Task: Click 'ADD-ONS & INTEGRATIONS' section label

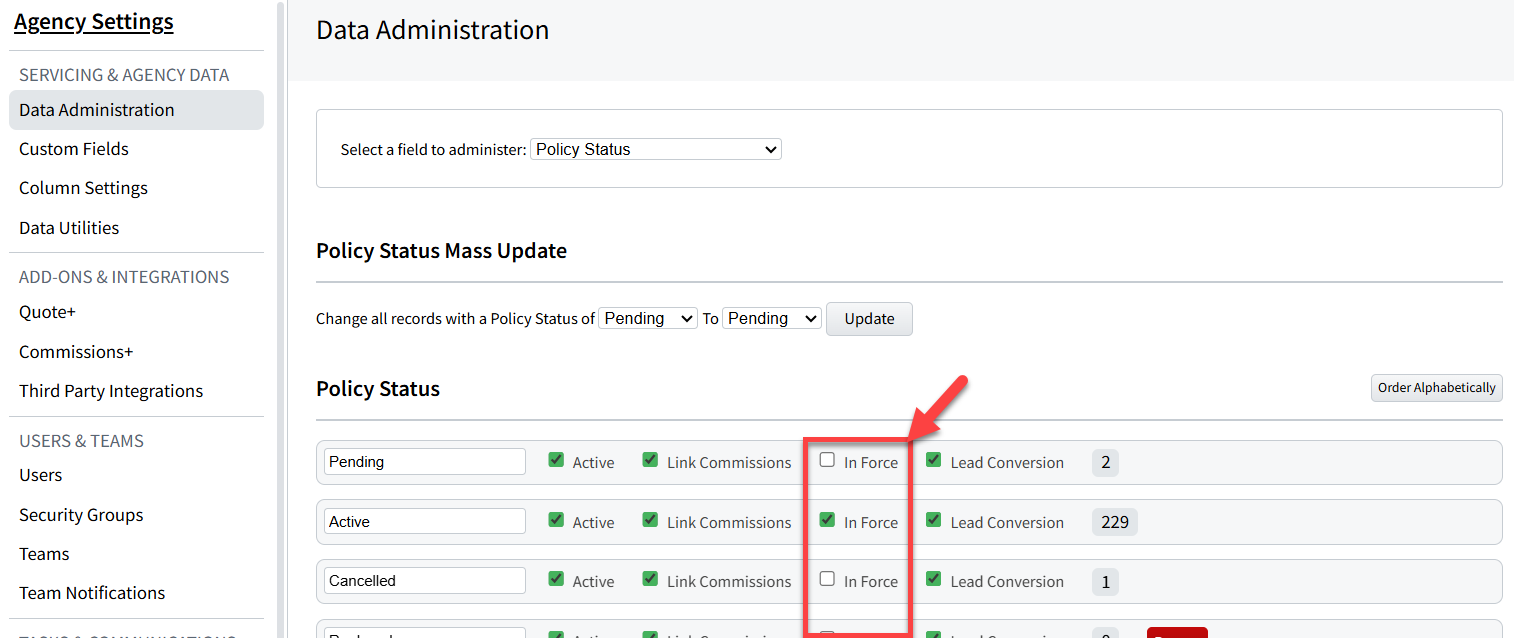Action: point(124,277)
